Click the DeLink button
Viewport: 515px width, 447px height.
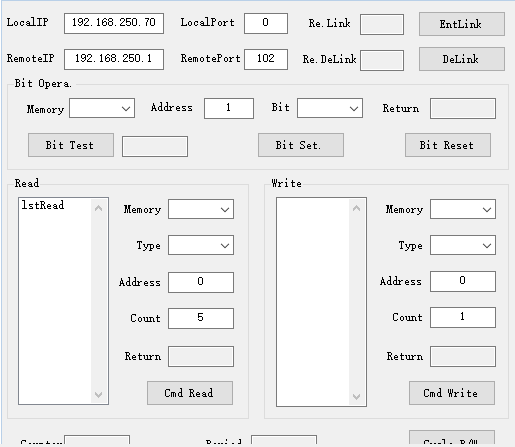462,59
